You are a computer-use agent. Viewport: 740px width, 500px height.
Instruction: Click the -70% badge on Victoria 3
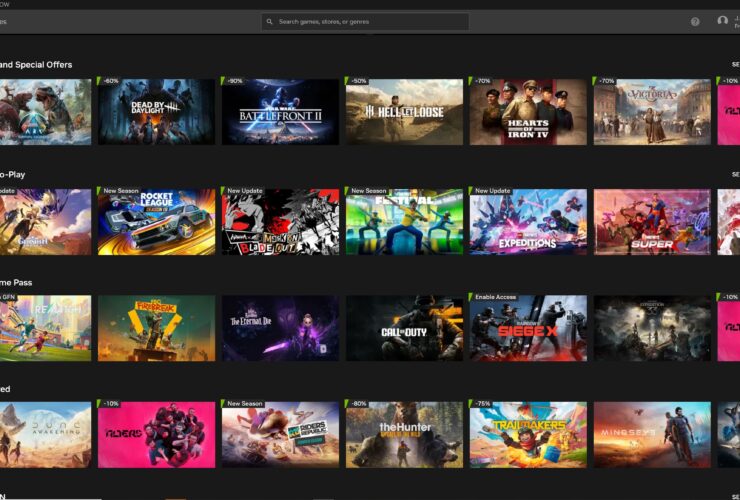pyautogui.click(x=605, y=81)
